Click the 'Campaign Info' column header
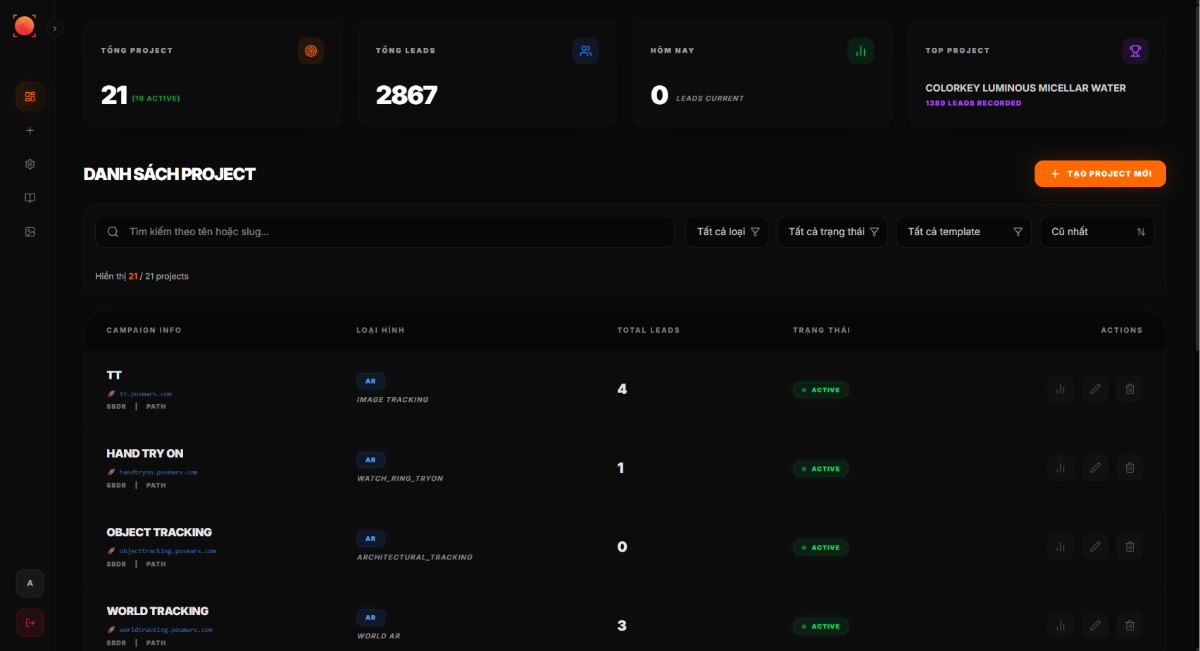Screen dimensions: 1200x651 coord(144,330)
